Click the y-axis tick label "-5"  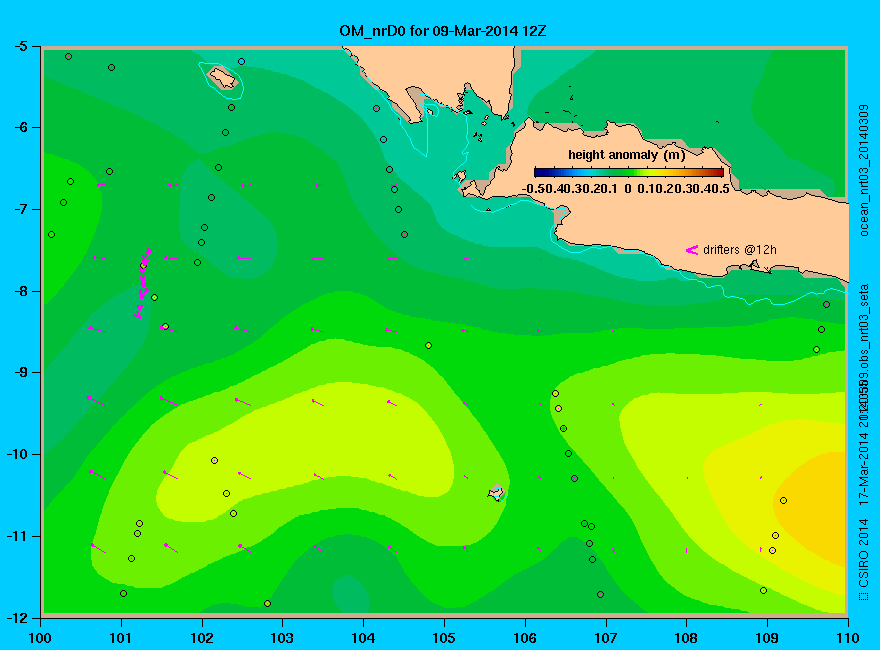(20, 46)
